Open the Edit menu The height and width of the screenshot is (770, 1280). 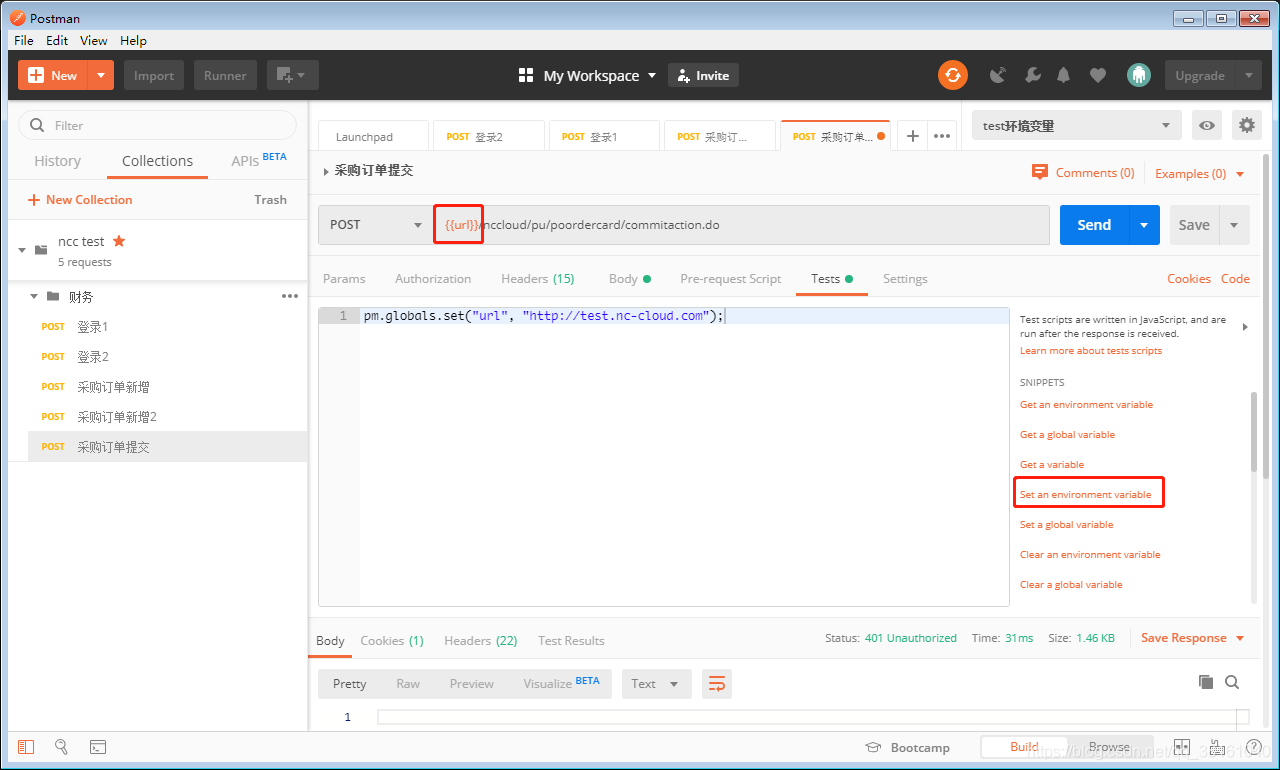tap(57, 40)
